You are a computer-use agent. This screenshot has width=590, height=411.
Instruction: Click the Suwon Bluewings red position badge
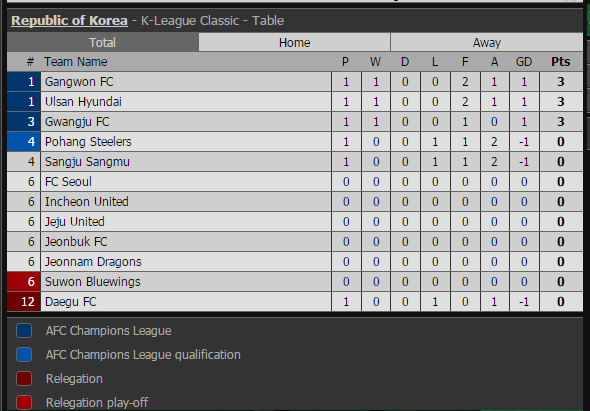pyautogui.click(x=24, y=282)
